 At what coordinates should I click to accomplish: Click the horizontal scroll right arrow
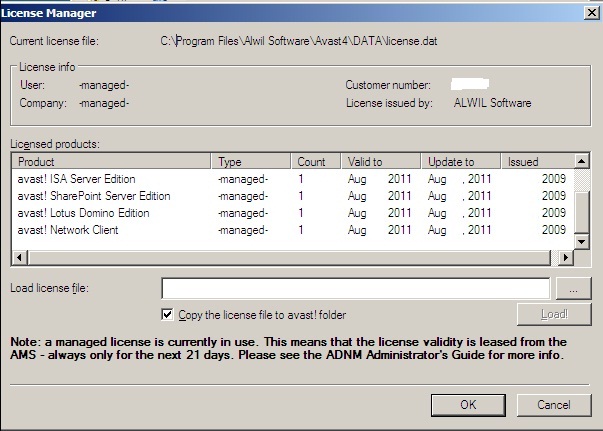pyautogui.click(x=566, y=257)
